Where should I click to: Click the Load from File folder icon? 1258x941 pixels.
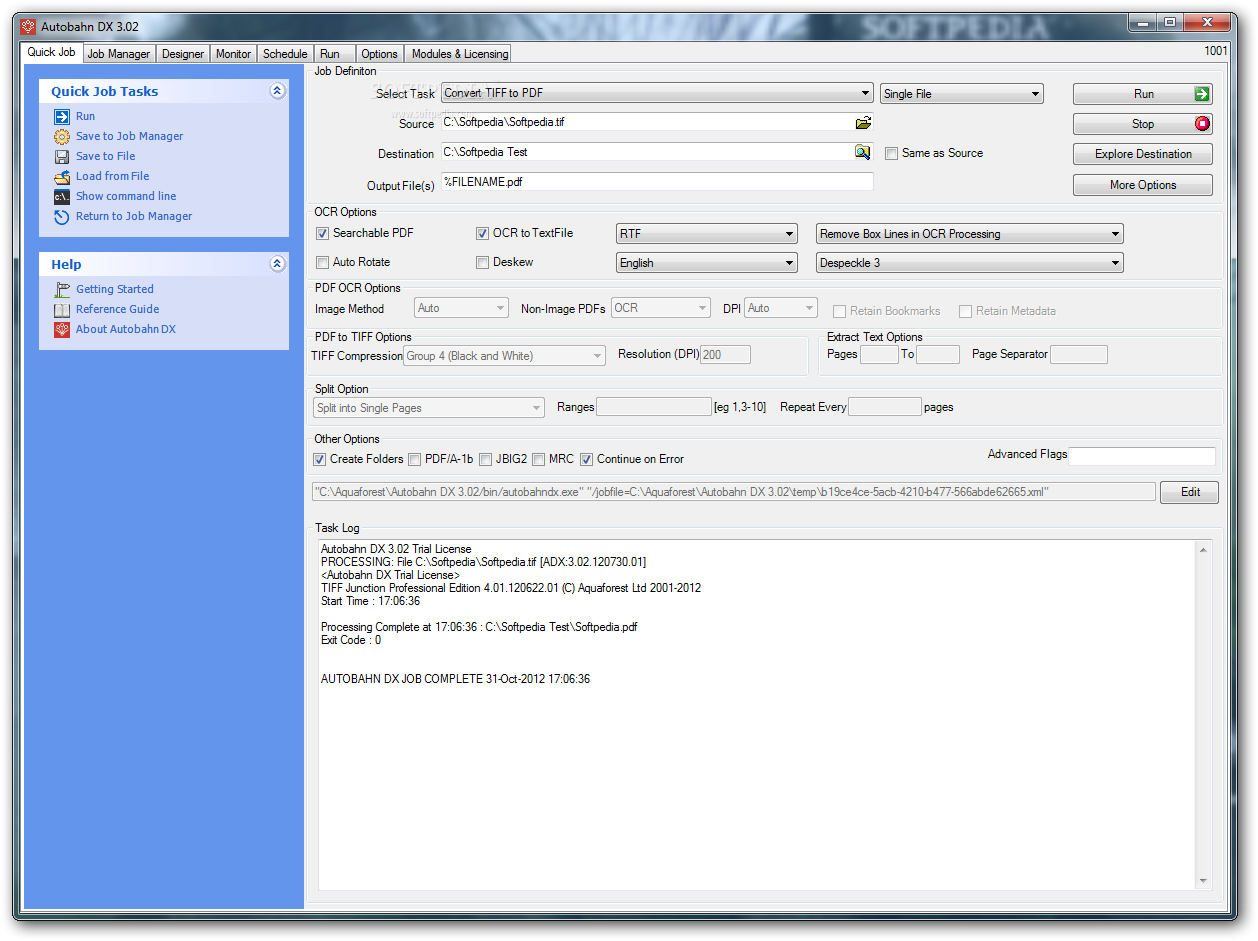point(61,176)
